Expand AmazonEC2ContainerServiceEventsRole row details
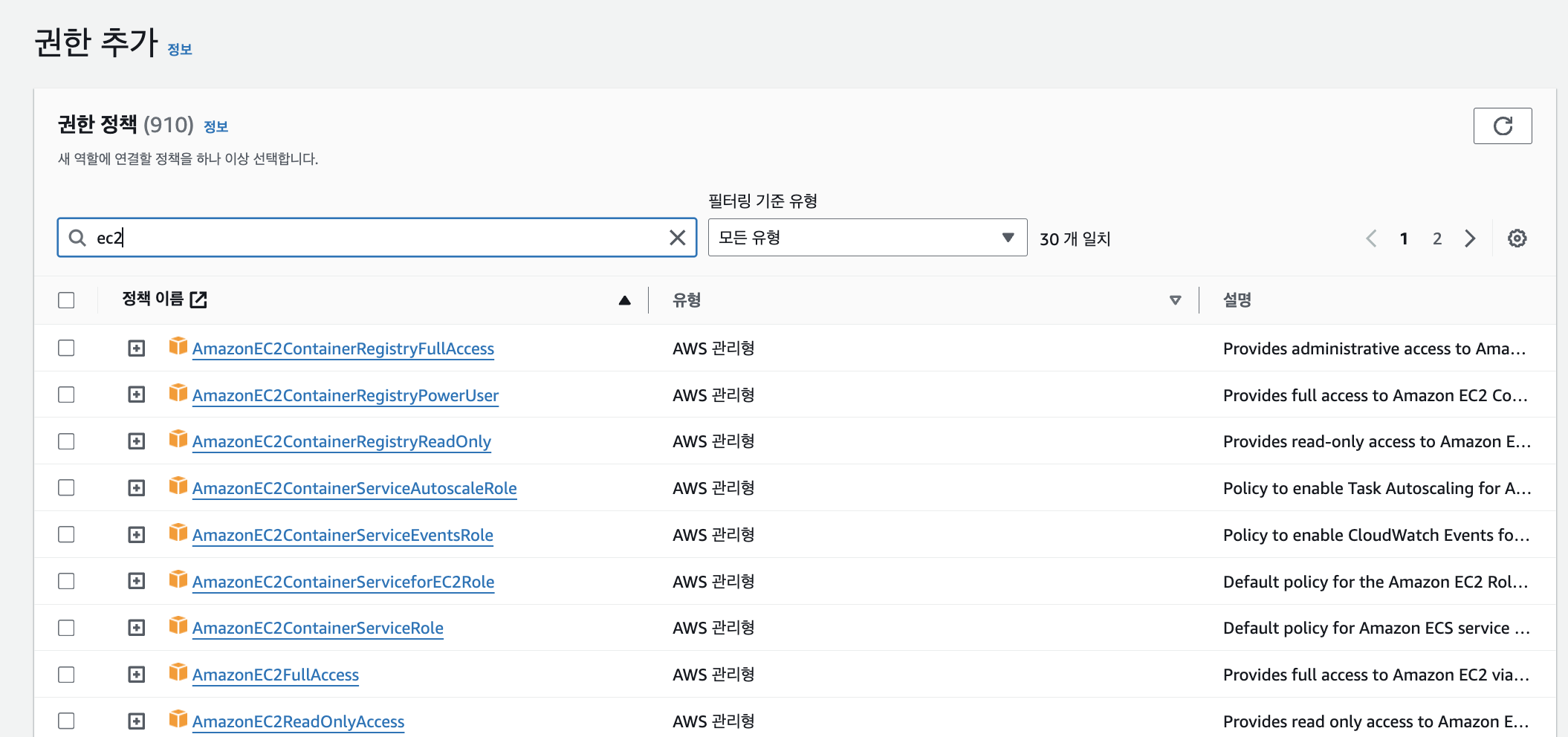1568x737 pixels. tap(136, 534)
